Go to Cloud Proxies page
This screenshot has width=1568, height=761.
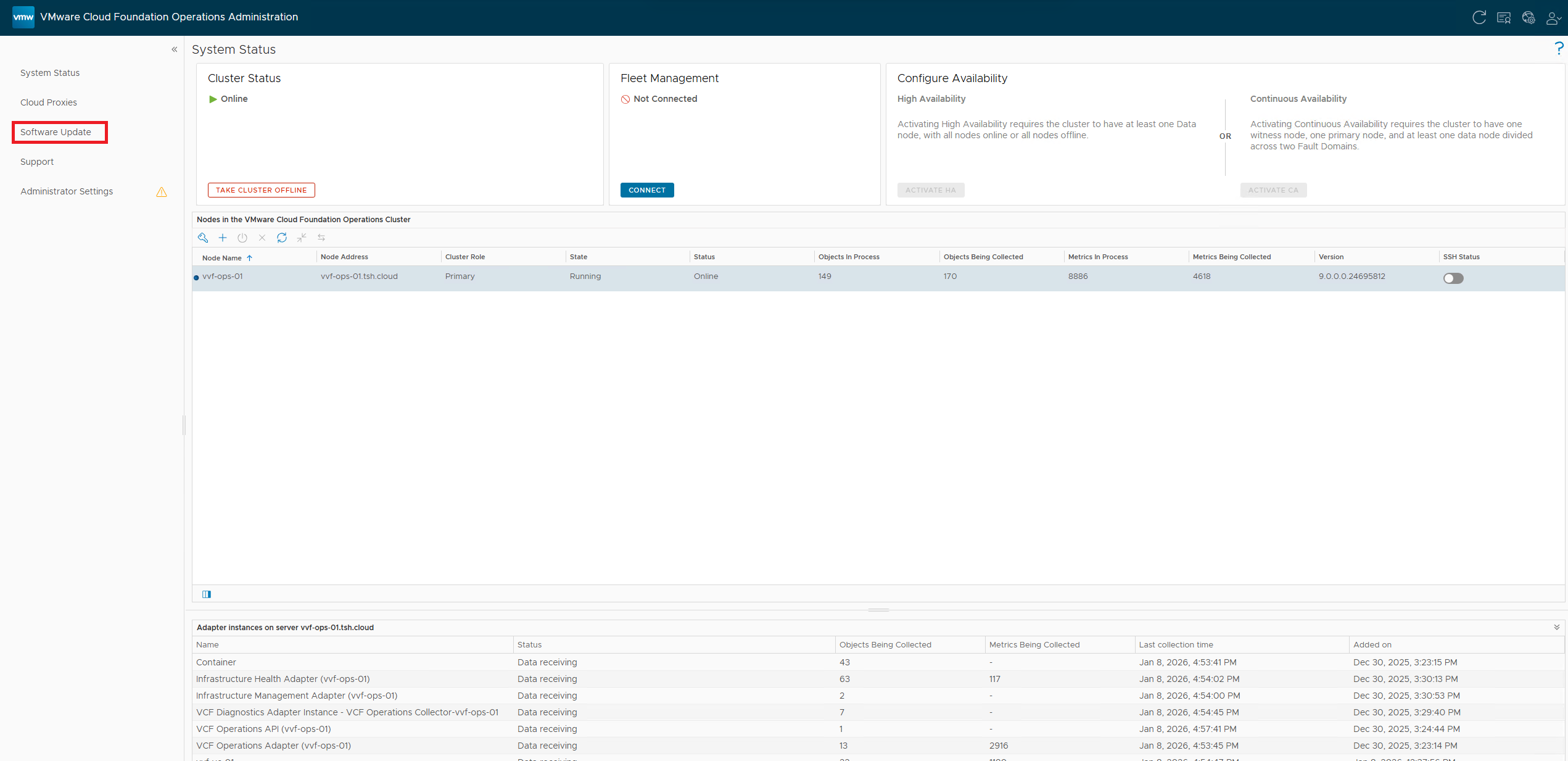(x=49, y=102)
